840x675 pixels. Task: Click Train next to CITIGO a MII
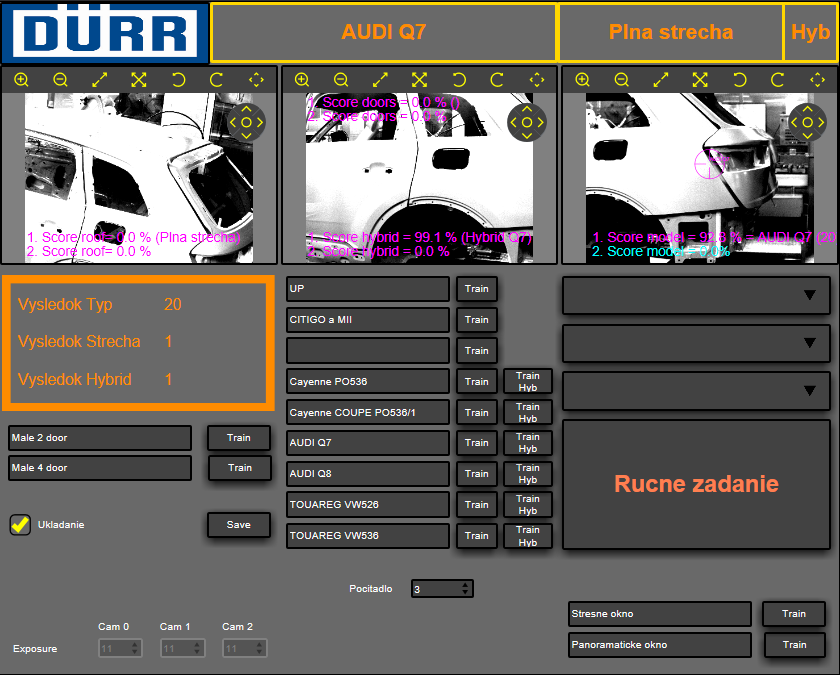477,320
